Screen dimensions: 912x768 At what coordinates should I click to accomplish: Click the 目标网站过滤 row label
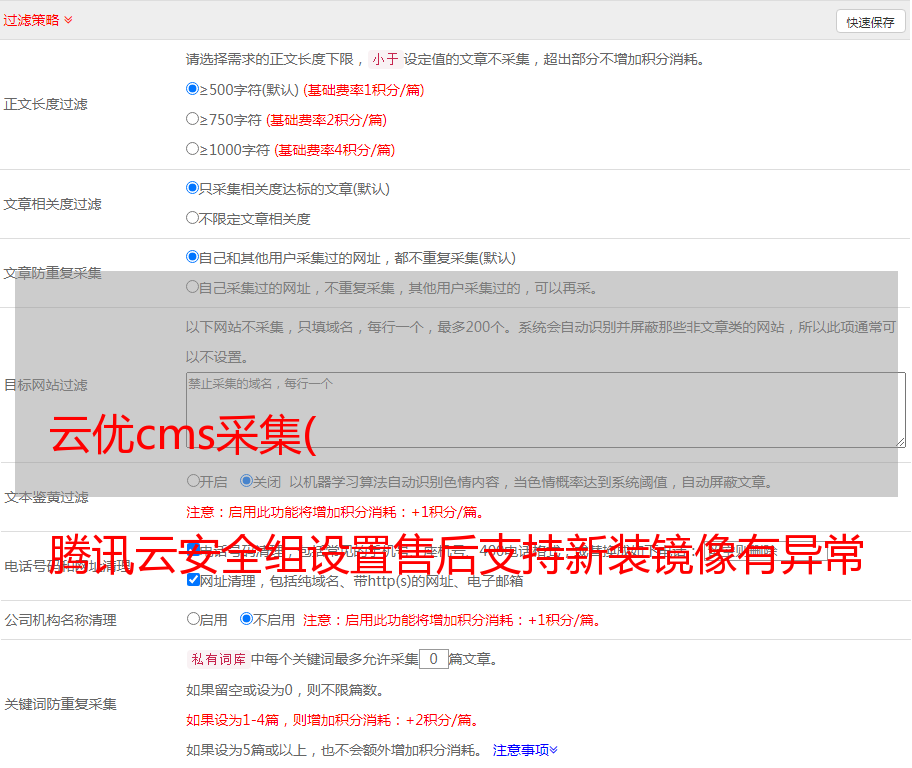click(45, 385)
